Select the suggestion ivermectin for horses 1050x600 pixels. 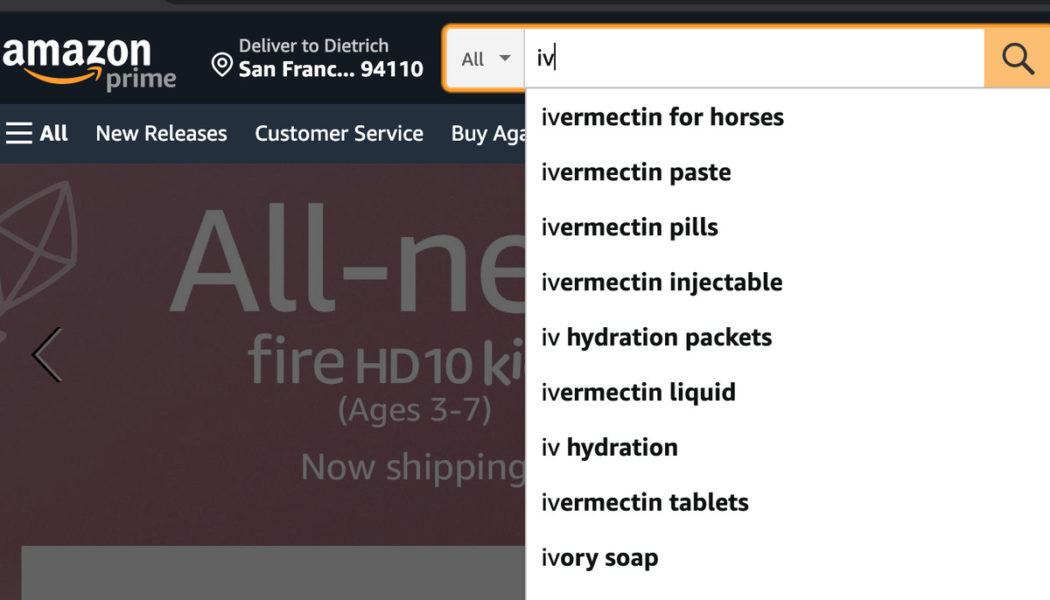point(662,117)
